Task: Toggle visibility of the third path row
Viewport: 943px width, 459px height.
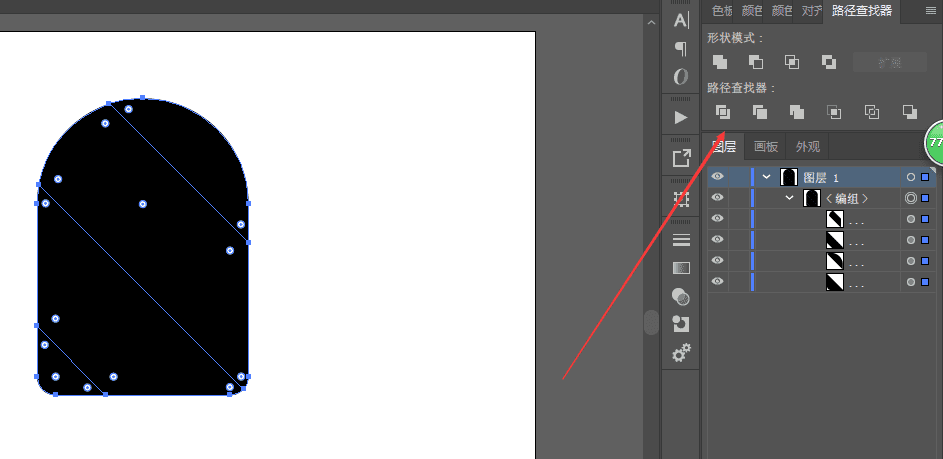Action: (717, 260)
